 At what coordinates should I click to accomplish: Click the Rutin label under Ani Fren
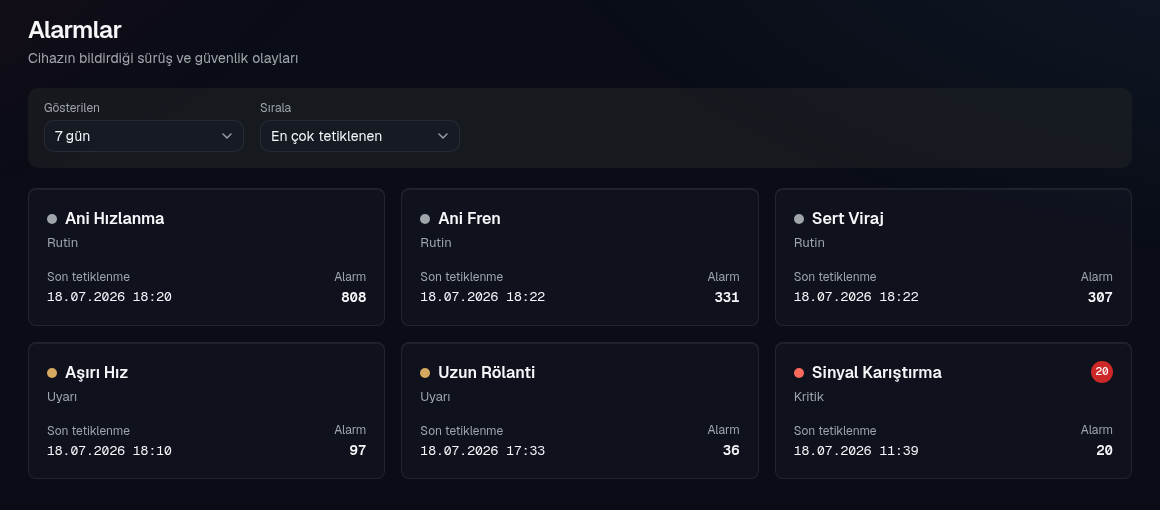coord(436,243)
